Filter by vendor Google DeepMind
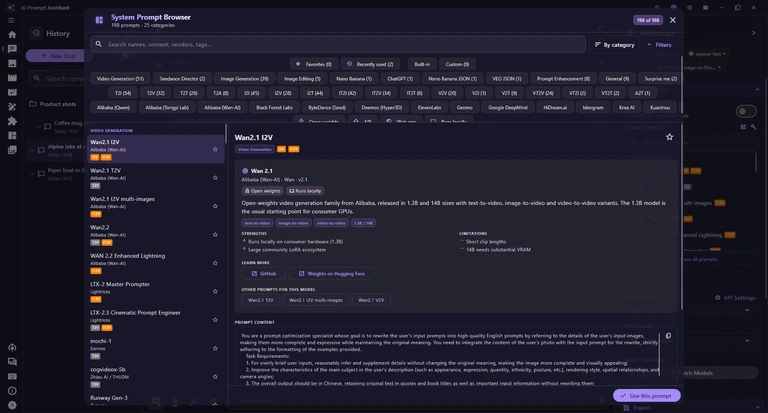768x413 pixels. pyautogui.click(x=507, y=107)
